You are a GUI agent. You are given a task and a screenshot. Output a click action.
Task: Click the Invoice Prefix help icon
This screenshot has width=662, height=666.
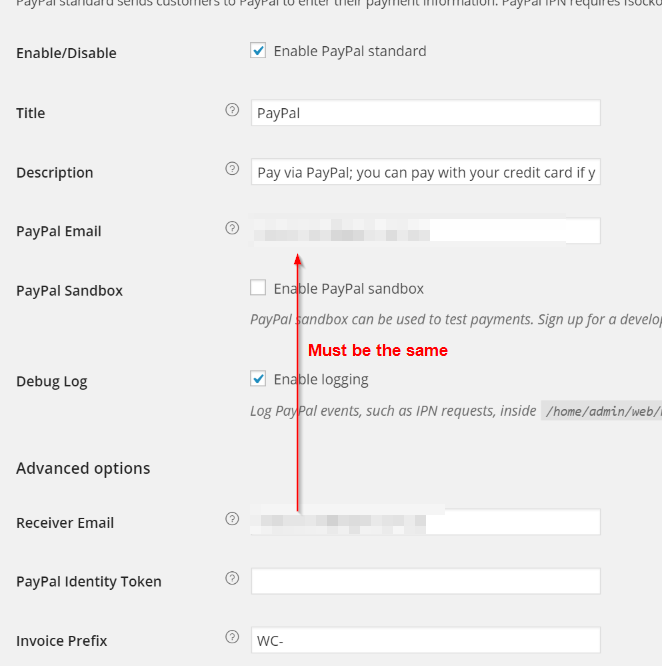(232, 637)
